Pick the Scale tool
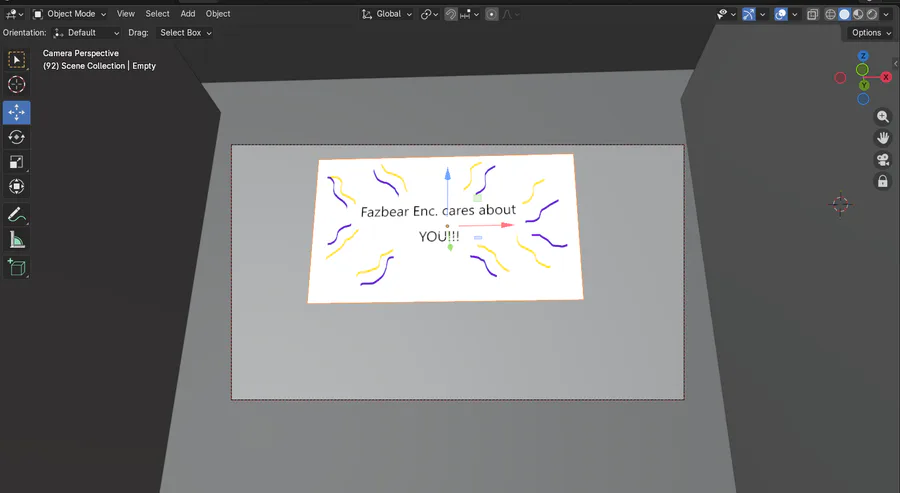The width and height of the screenshot is (900, 493). [x=16, y=162]
